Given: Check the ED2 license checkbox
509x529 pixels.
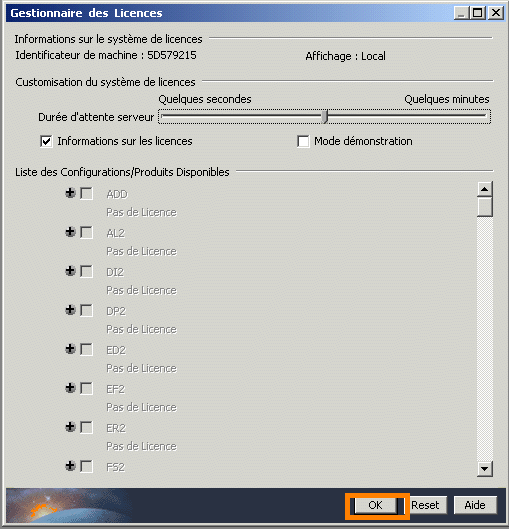Looking at the screenshot, I should (87, 350).
